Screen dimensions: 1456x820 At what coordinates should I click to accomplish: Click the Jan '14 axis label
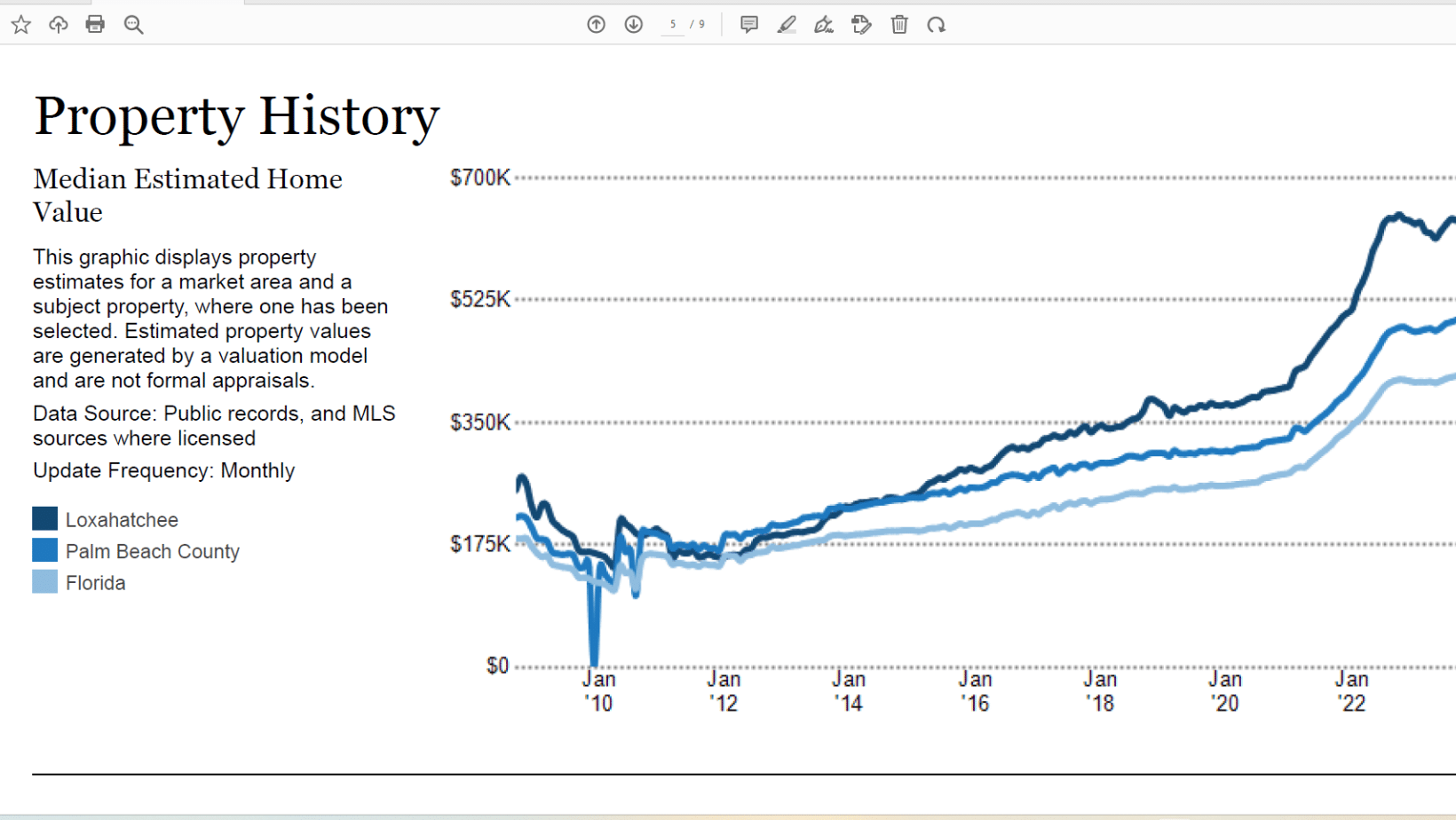click(849, 691)
